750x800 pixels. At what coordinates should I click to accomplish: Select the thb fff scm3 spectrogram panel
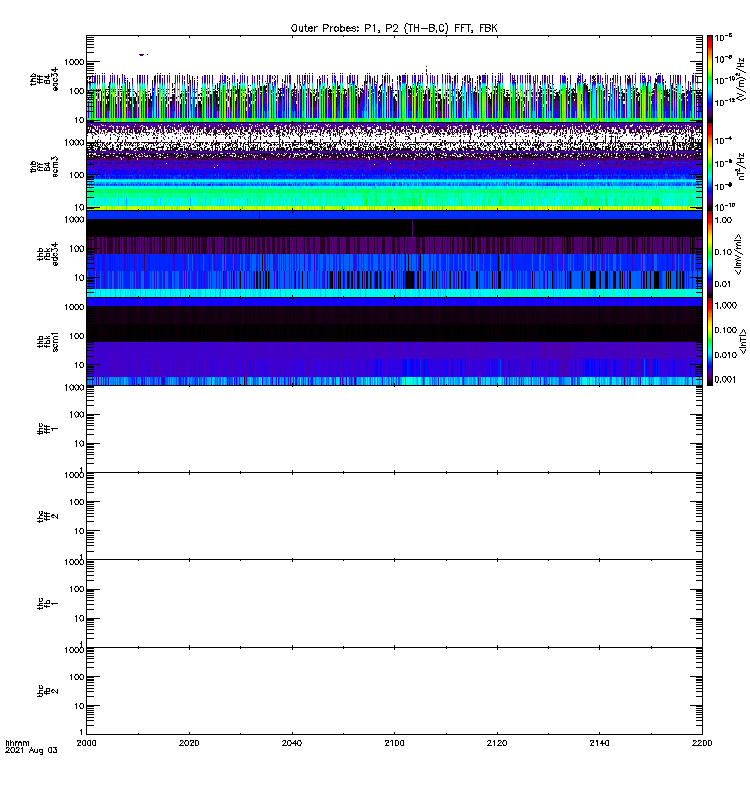pyautogui.click(x=394, y=166)
